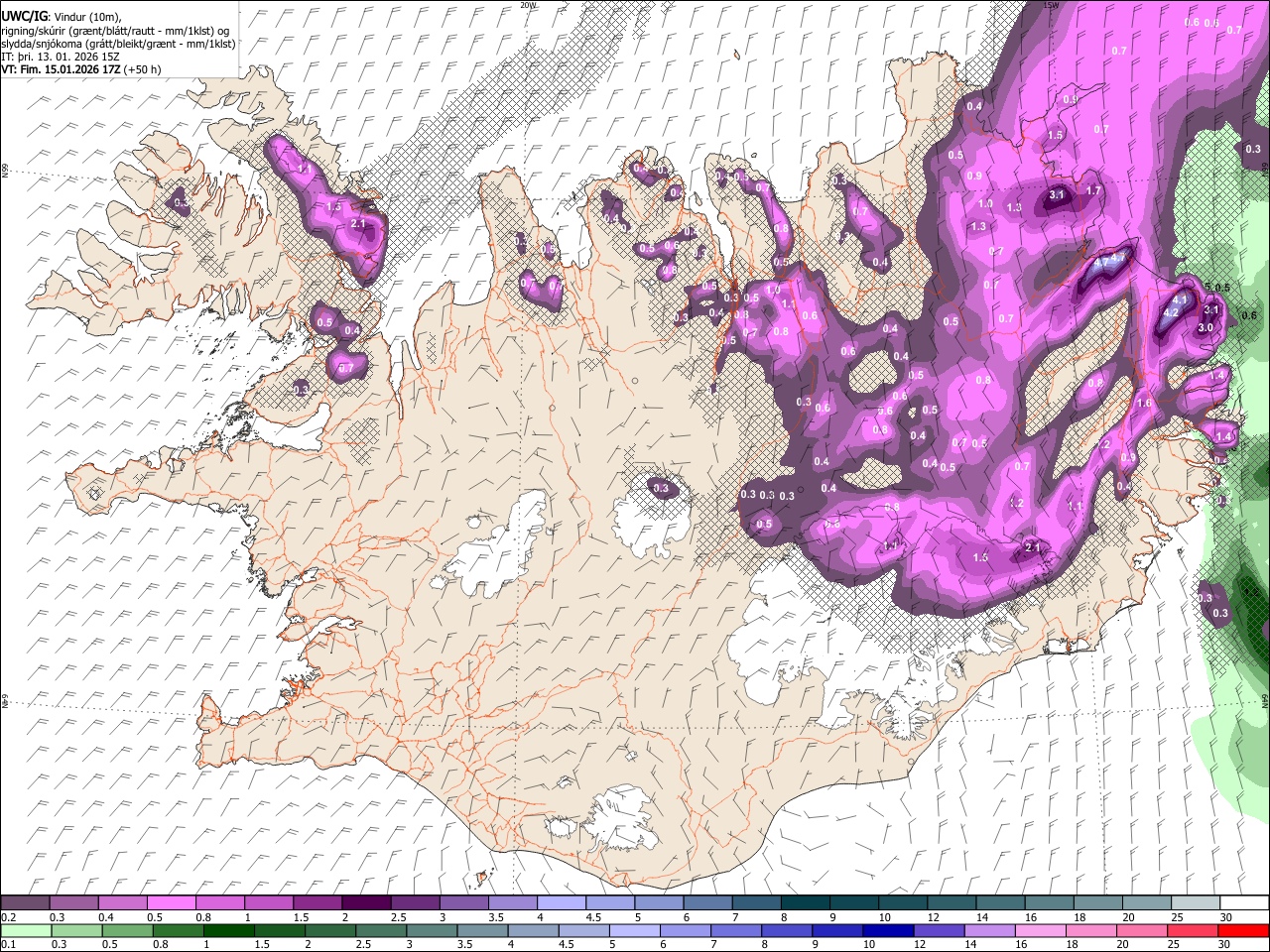Select the periwinkle 4 swatch, upper legend row
This screenshot has height=952, width=1270.
tap(561, 902)
